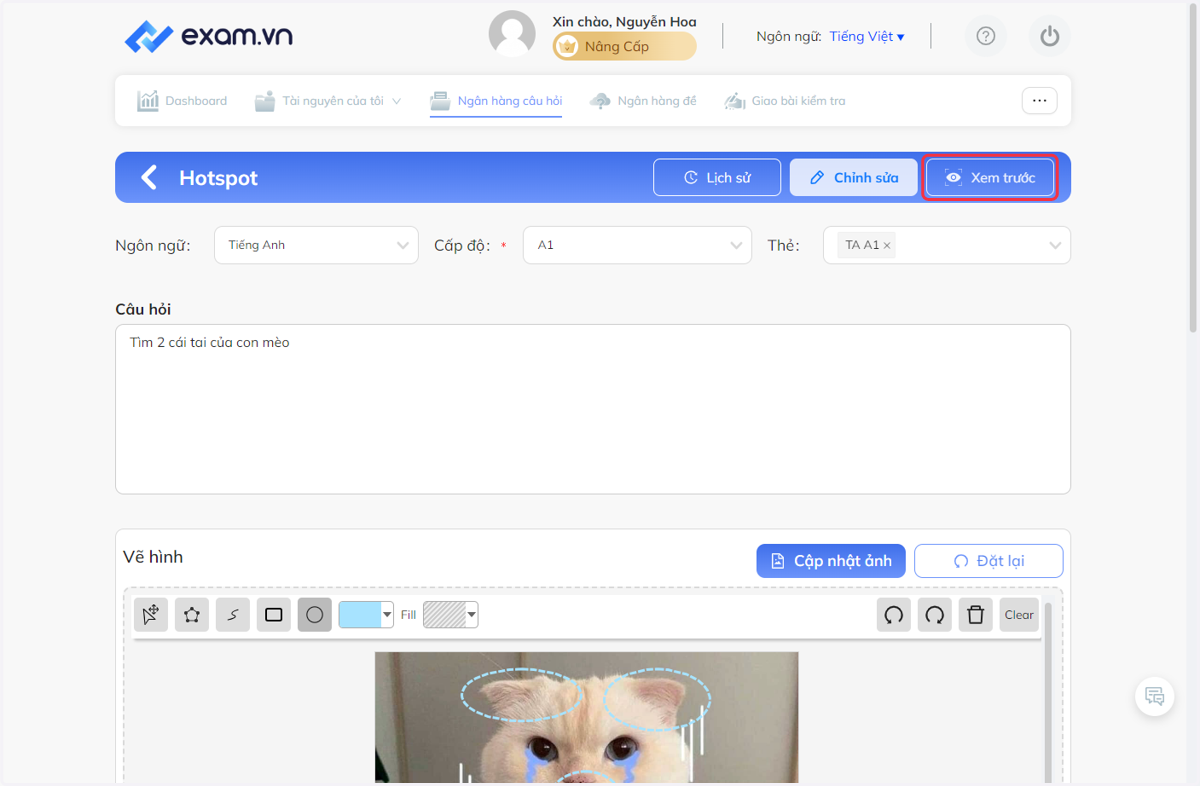The width and height of the screenshot is (1200, 786).
Task: Select the rectangle drawing tool
Action: tap(274, 615)
